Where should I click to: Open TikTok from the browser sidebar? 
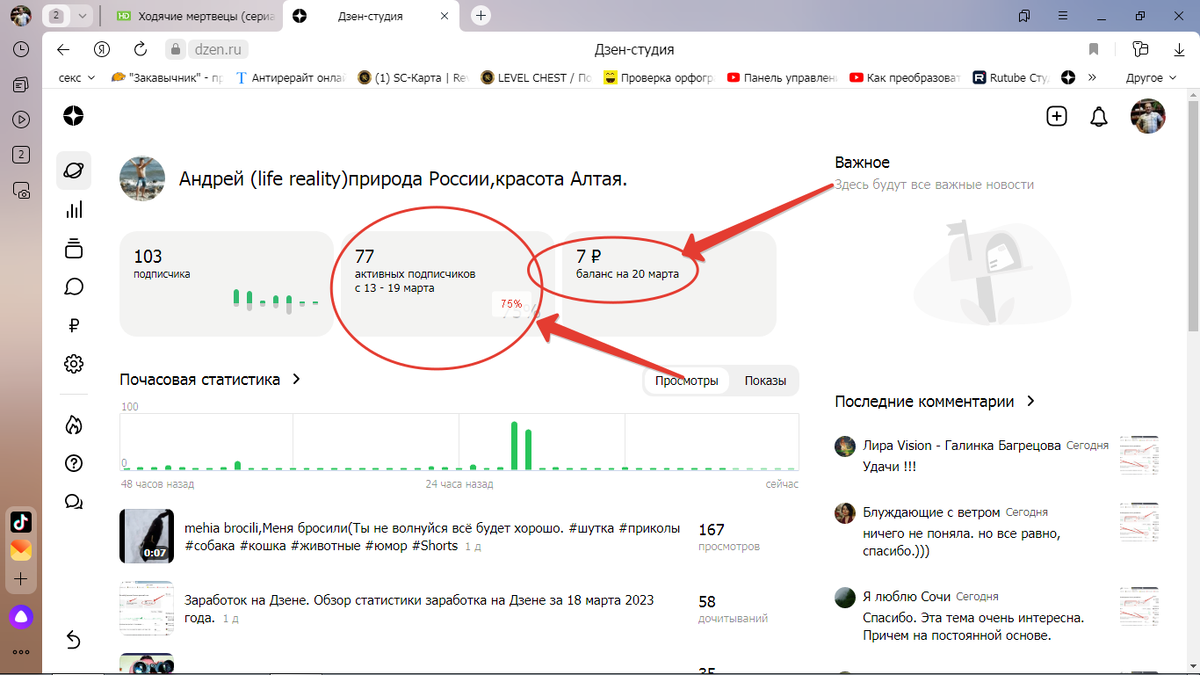pos(21,521)
